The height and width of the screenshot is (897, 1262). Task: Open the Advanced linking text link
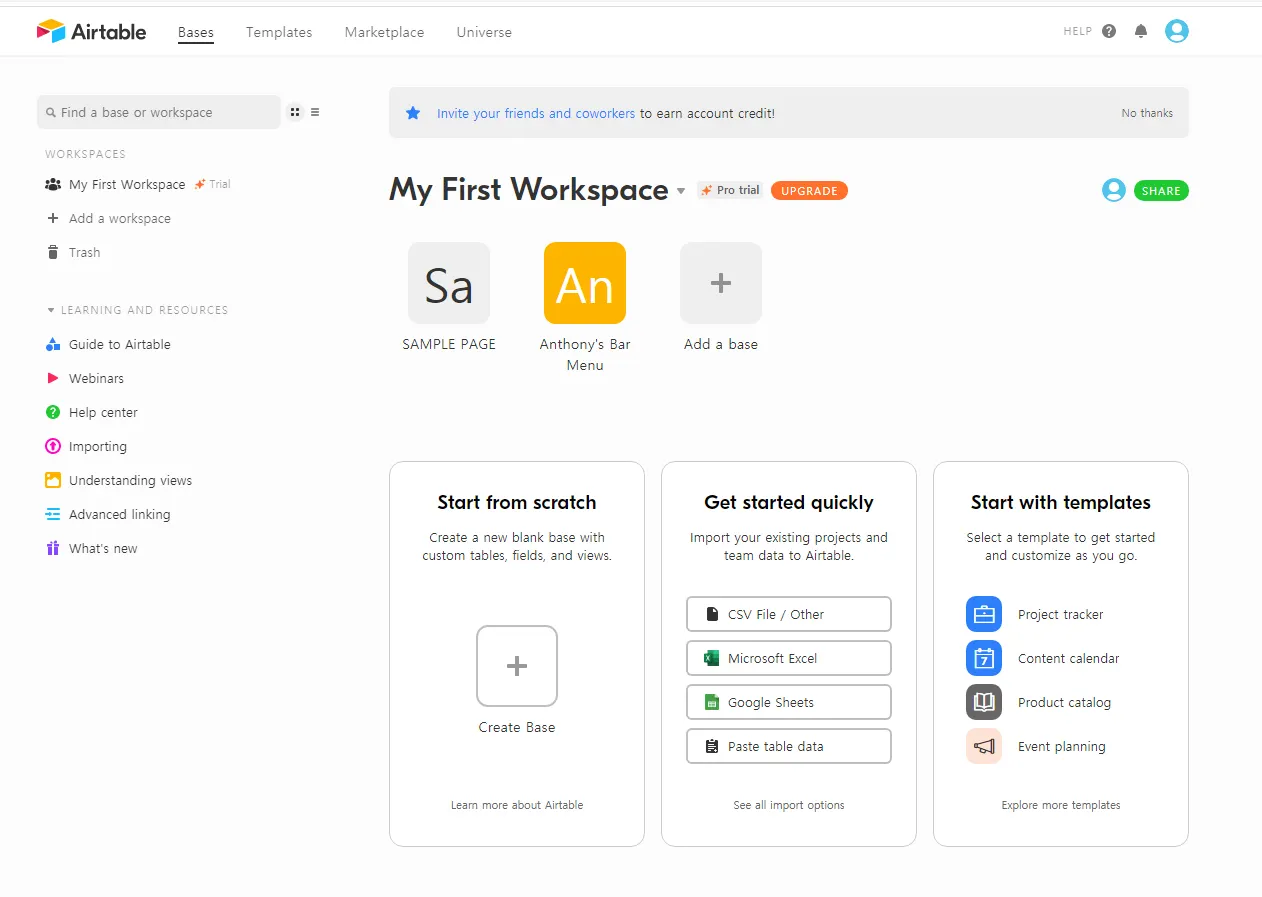pyautogui.click(x=120, y=514)
